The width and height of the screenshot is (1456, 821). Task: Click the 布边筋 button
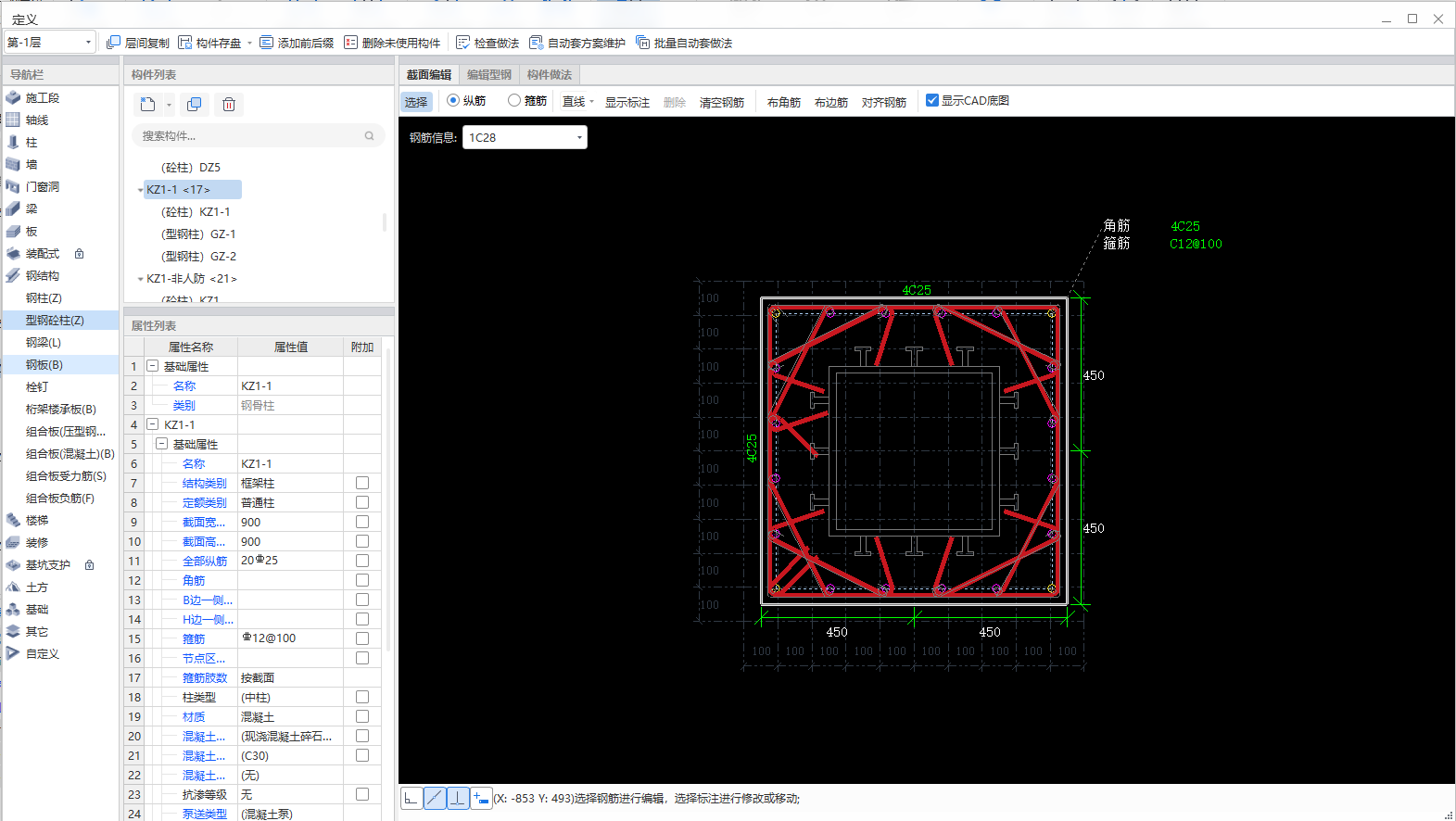(x=831, y=101)
